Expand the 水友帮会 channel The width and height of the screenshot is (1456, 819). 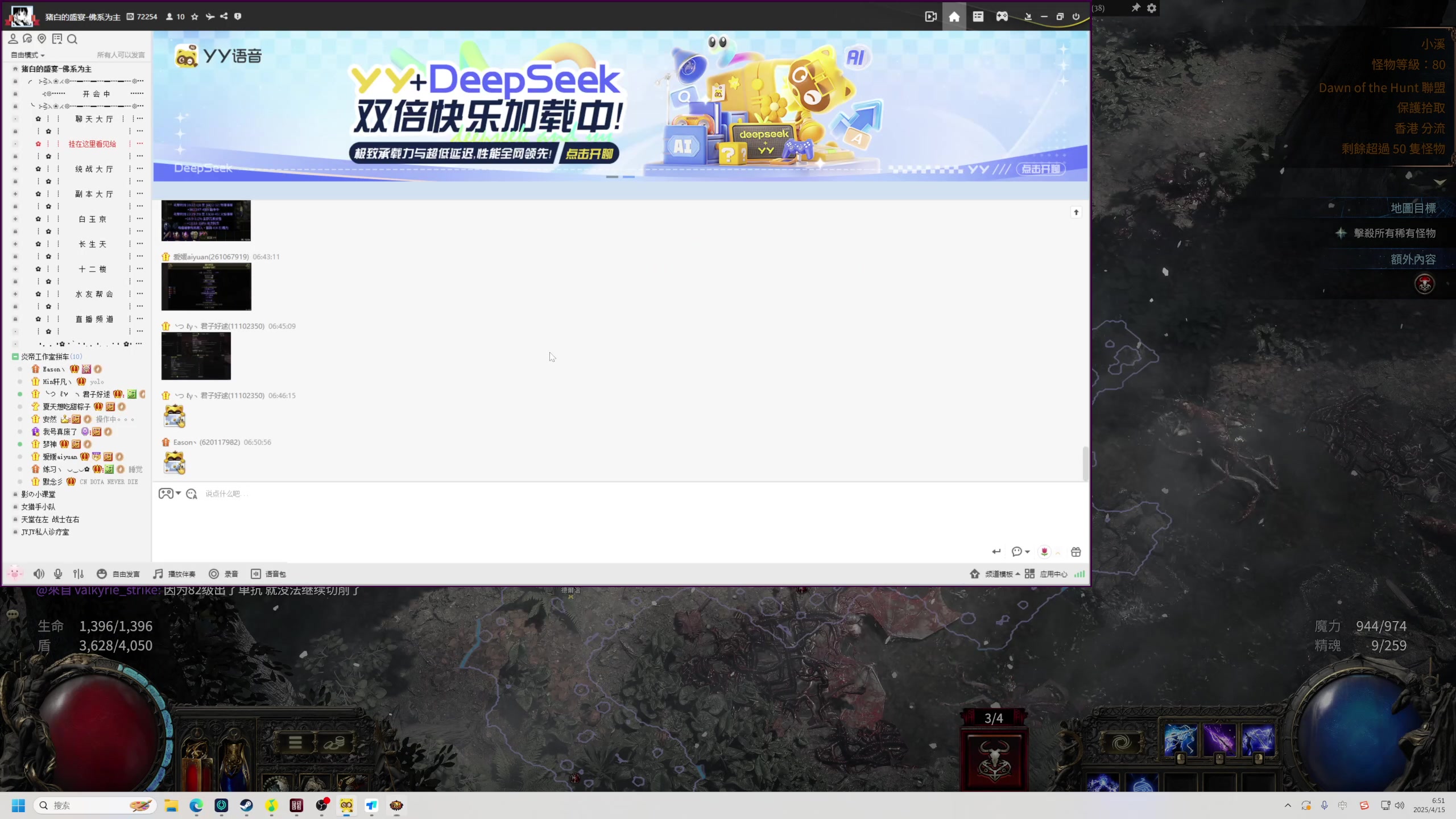[x=15, y=294]
